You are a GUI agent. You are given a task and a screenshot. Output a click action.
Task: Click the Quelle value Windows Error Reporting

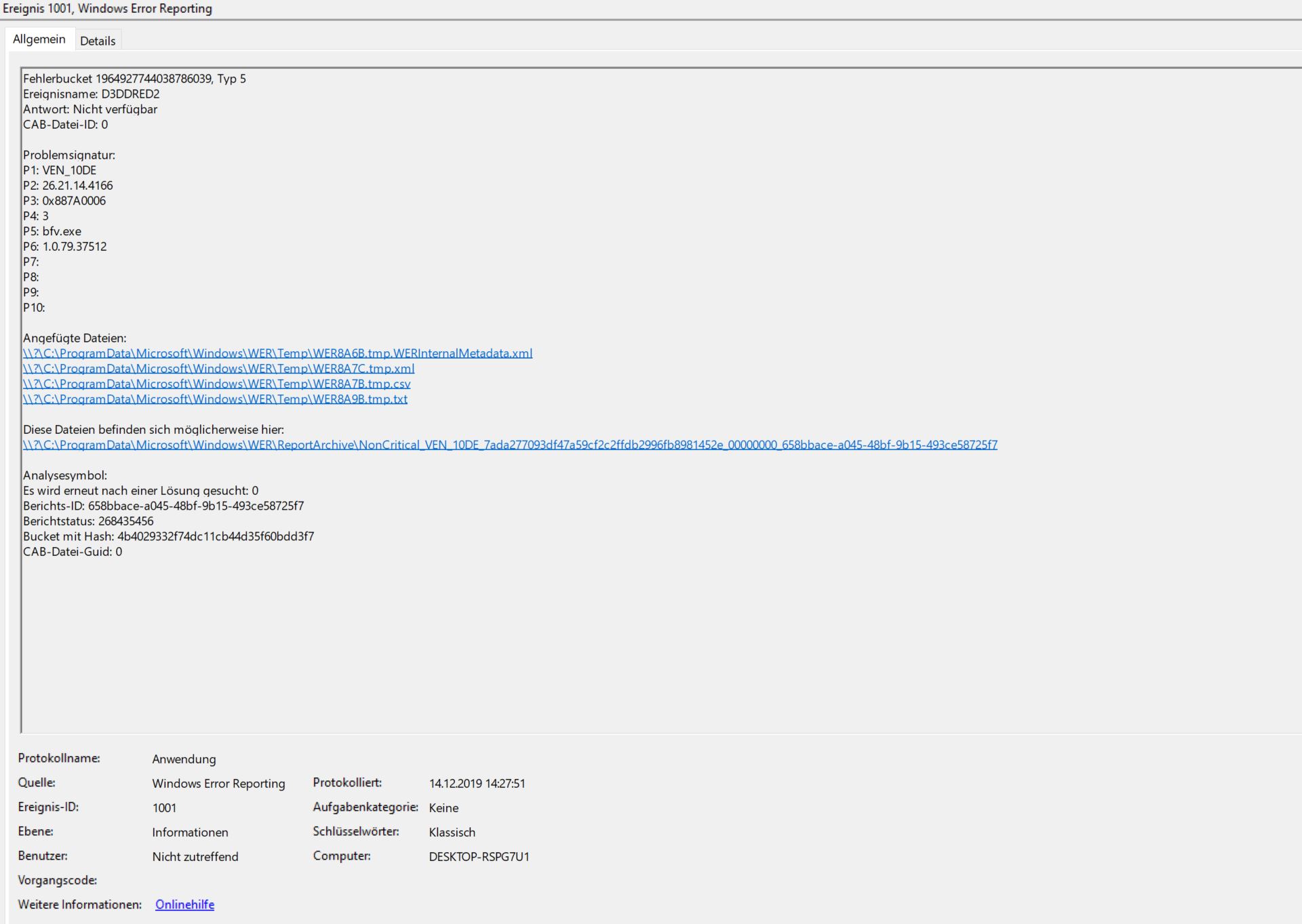[218, 783]
